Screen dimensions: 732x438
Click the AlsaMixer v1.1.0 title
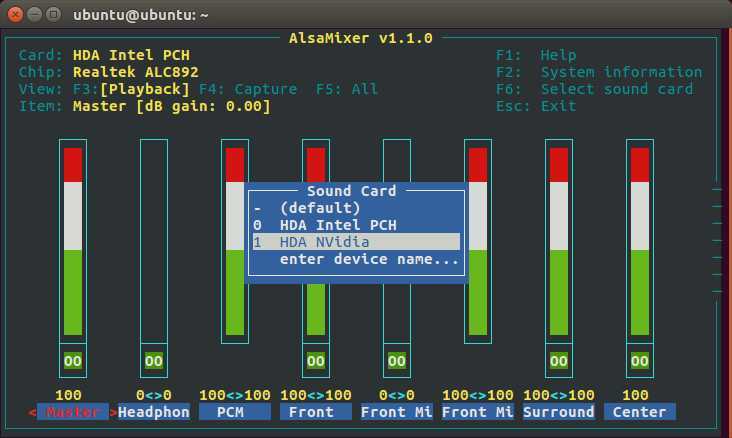[x=361, y=38]
